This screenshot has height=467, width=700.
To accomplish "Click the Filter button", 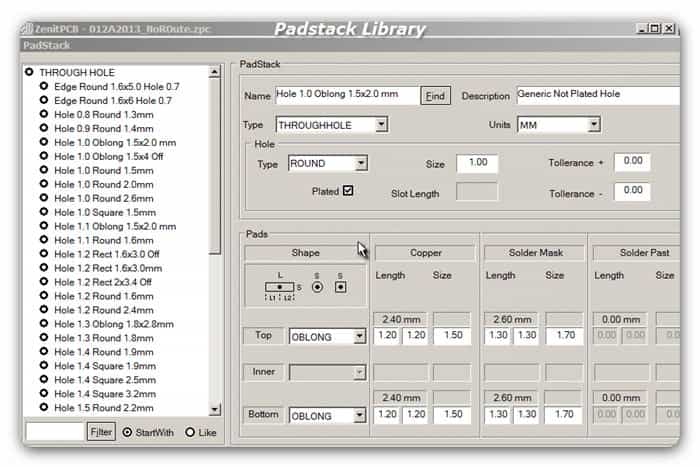I will (101, 432).
